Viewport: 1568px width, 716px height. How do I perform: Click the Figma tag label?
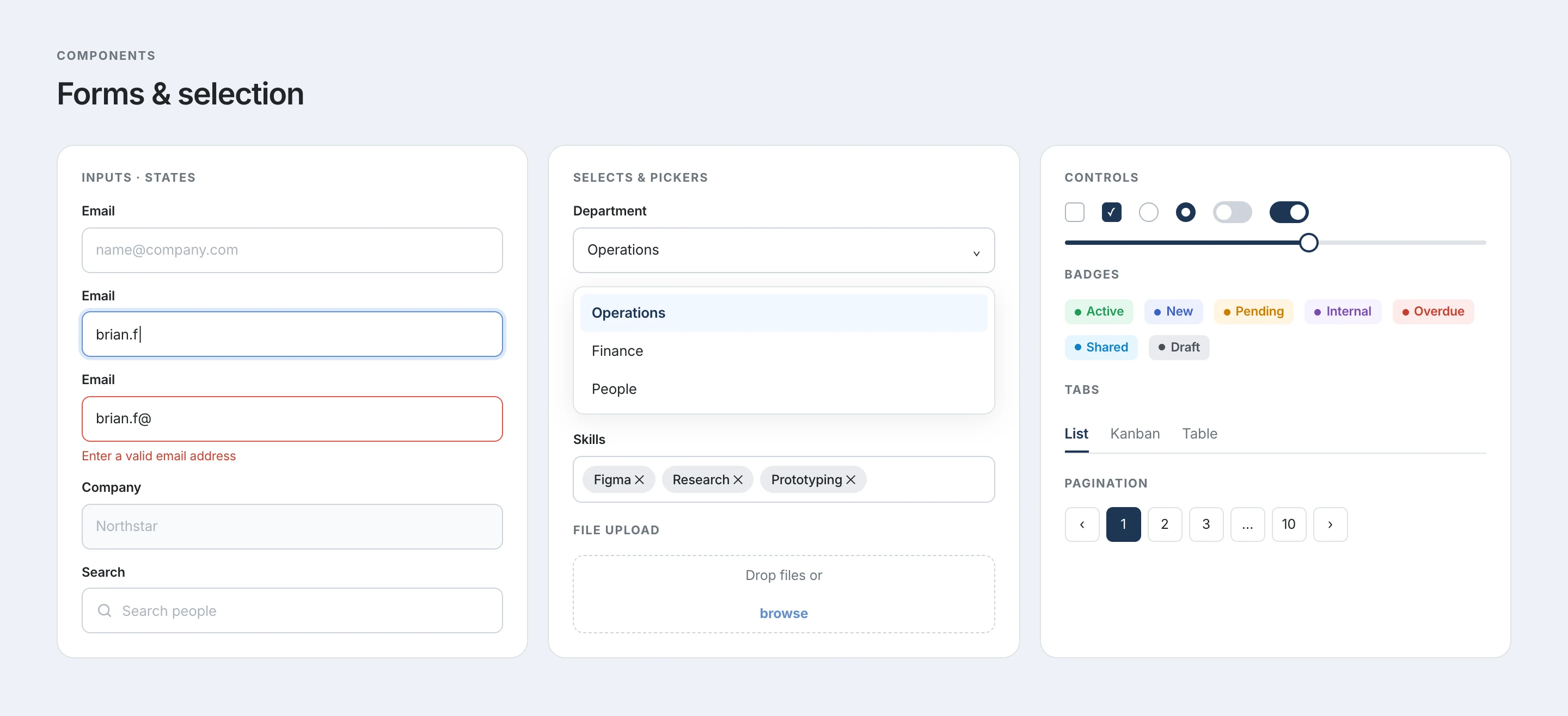[612, 480]
